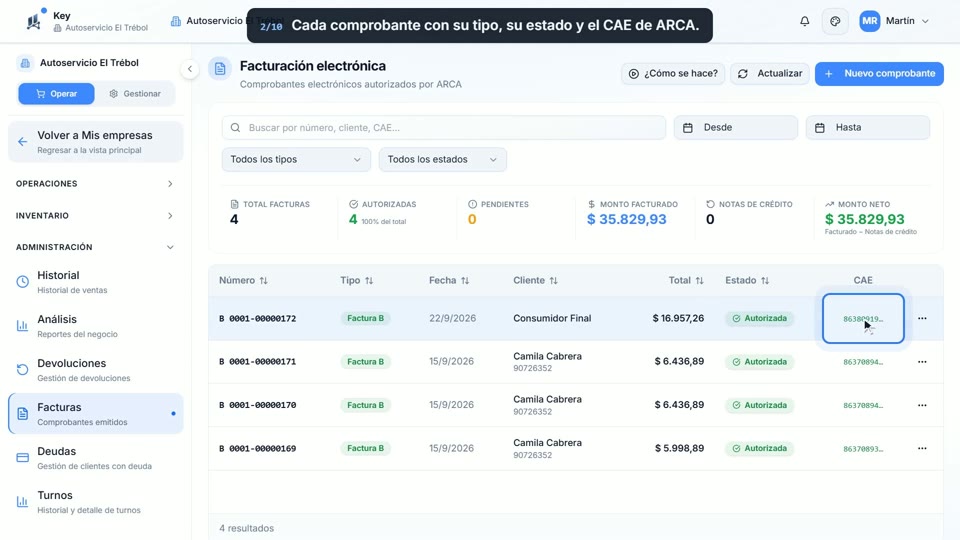Collapse the Administración section
The height and width of the screenshot is (540, 960).
tap(95, 247)
